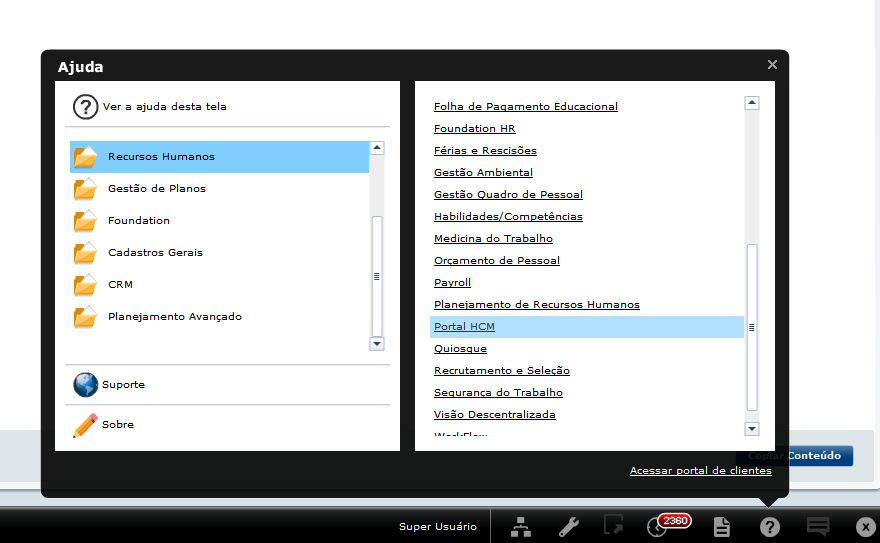880x543 pixels.
Task: Open Medicina do Trabalho link
Action: tap(493, 238)
